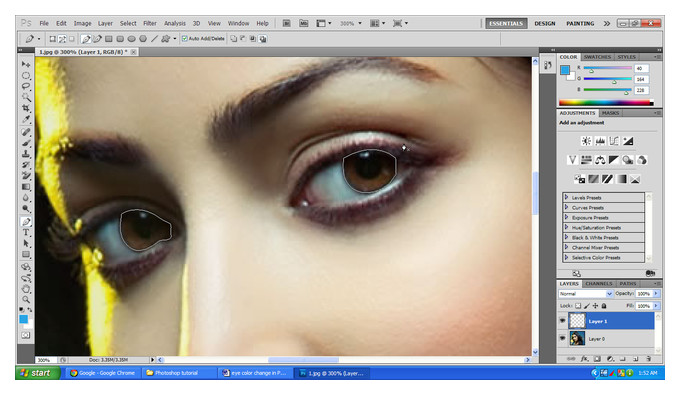This screenshot has height=395, width=680.
Task: Add a Color Balance adjustment
Action: point(600,160)
